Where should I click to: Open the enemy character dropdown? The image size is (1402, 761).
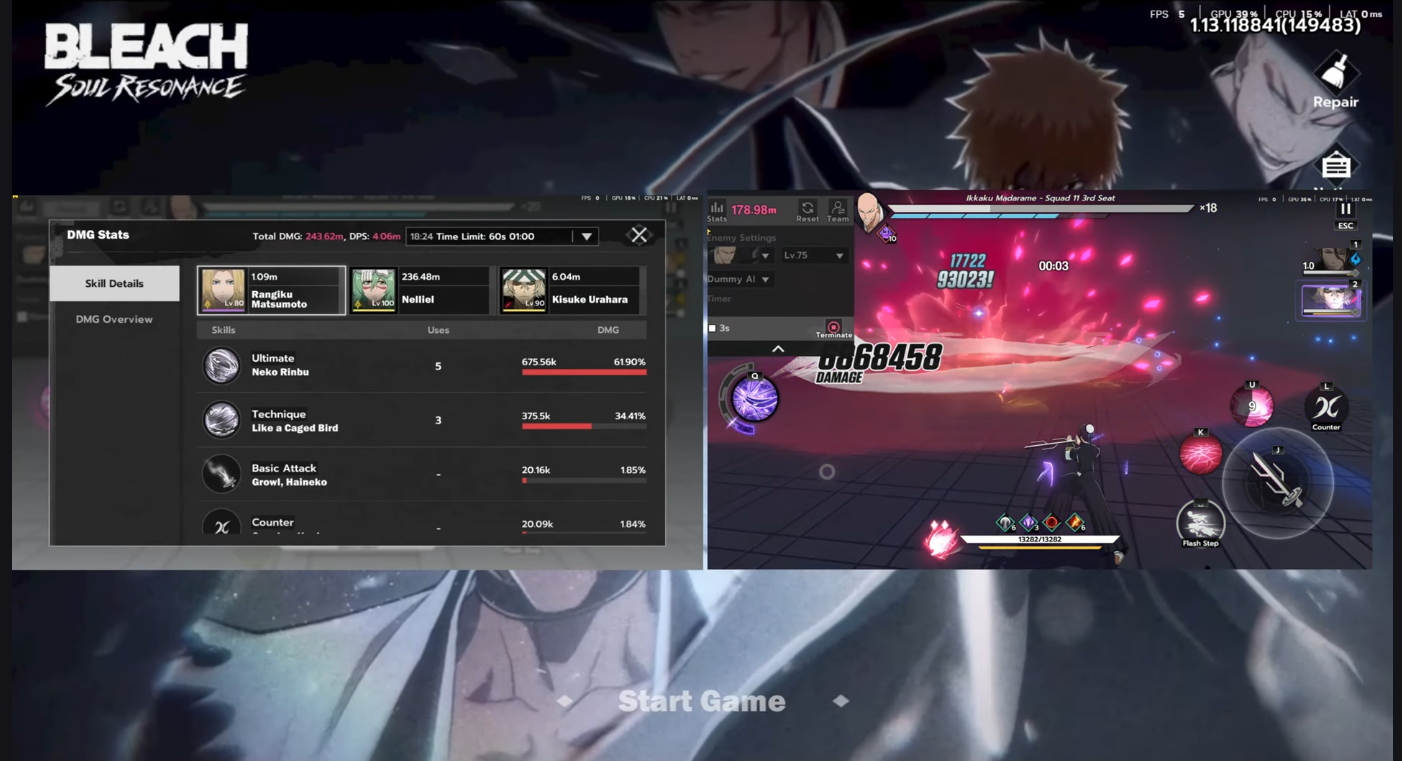coord(741,255)
